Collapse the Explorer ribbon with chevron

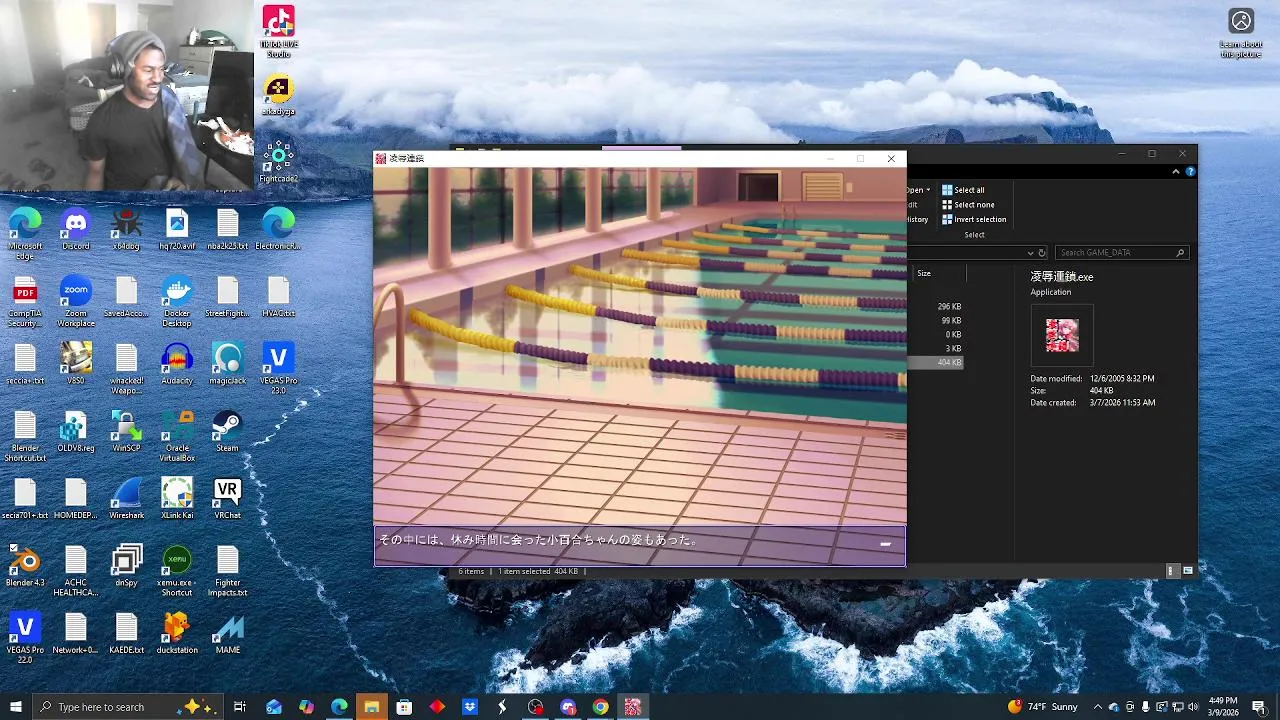1176,172
